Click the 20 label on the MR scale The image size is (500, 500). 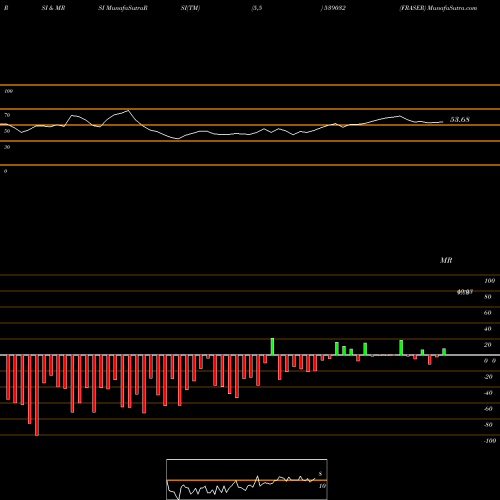coord(488,345)
